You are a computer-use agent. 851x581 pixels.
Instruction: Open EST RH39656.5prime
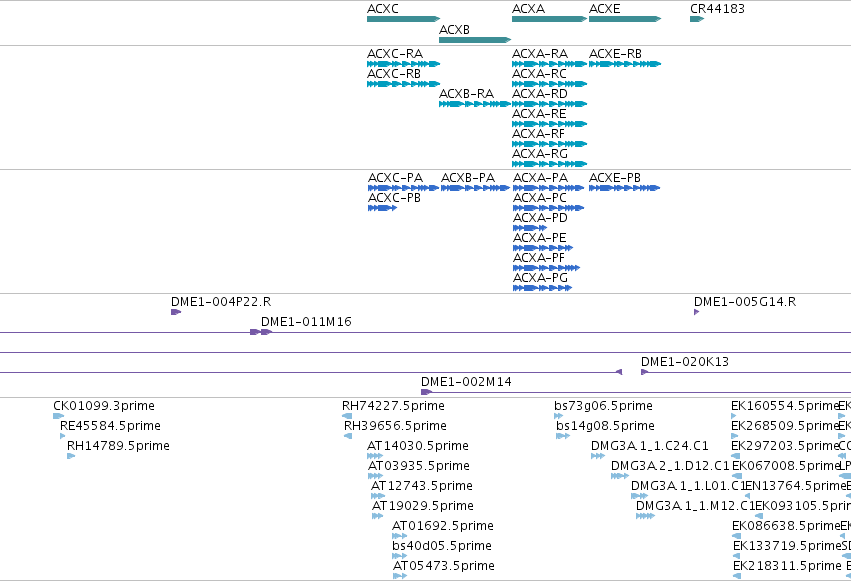348,436
